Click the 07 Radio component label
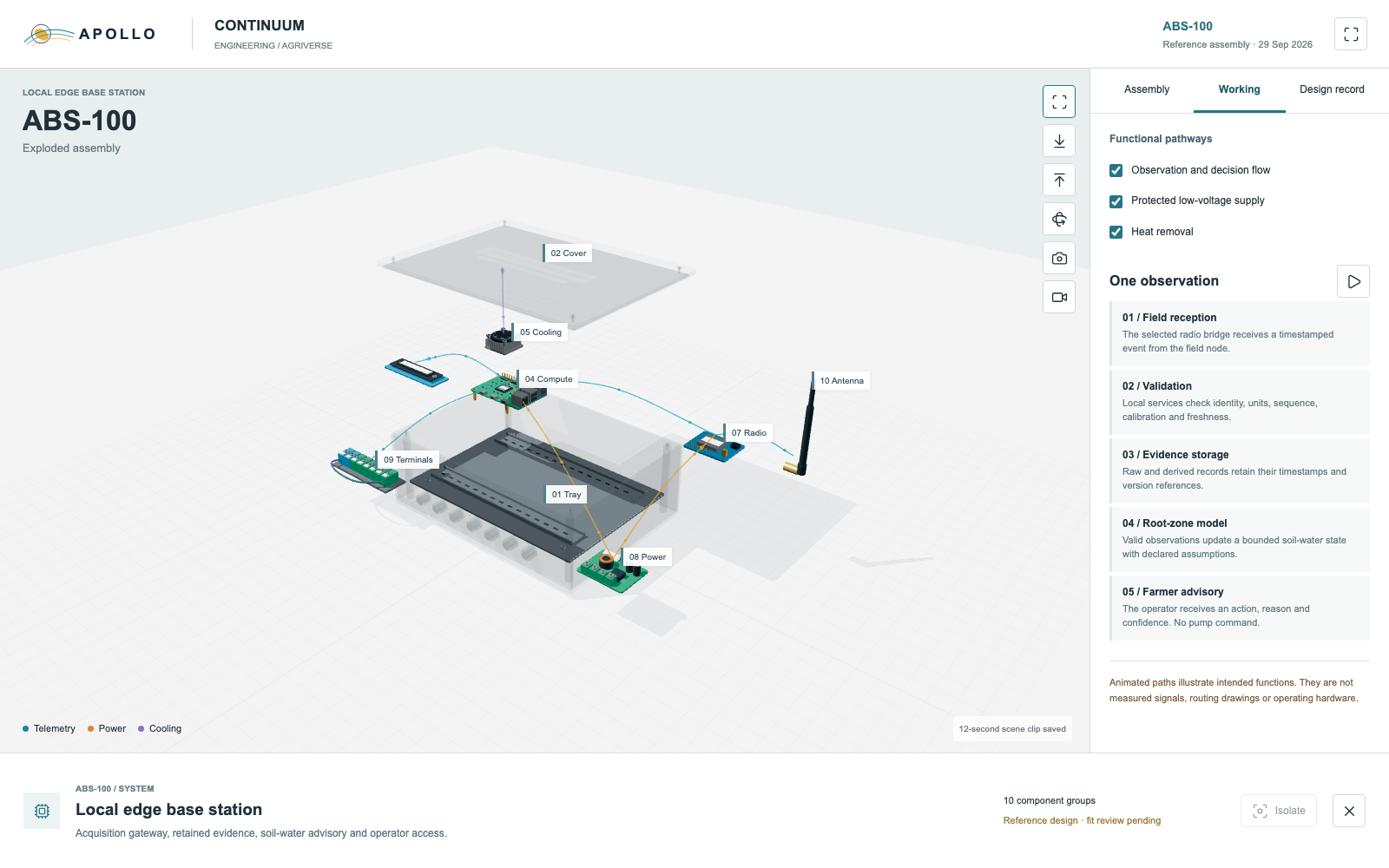The width and height of the screenshot is (1389, 868). 748,433
